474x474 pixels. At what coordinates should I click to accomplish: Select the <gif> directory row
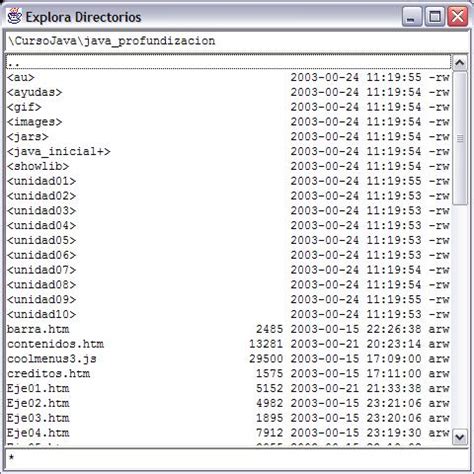point(229,107)
